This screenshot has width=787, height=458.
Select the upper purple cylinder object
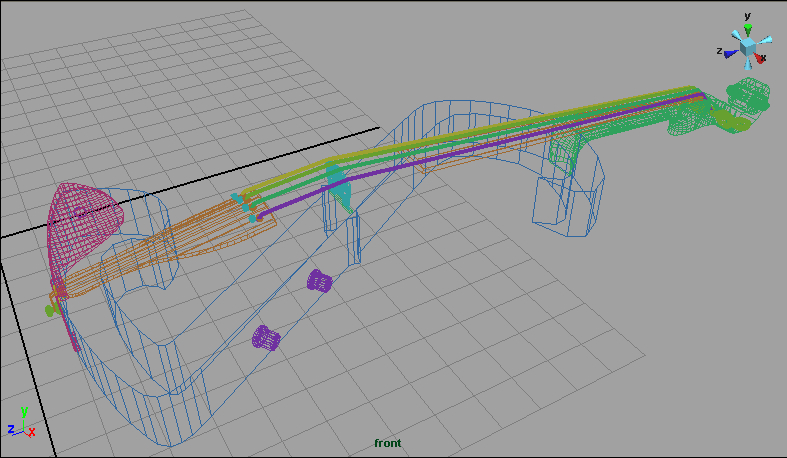(319, 281)
